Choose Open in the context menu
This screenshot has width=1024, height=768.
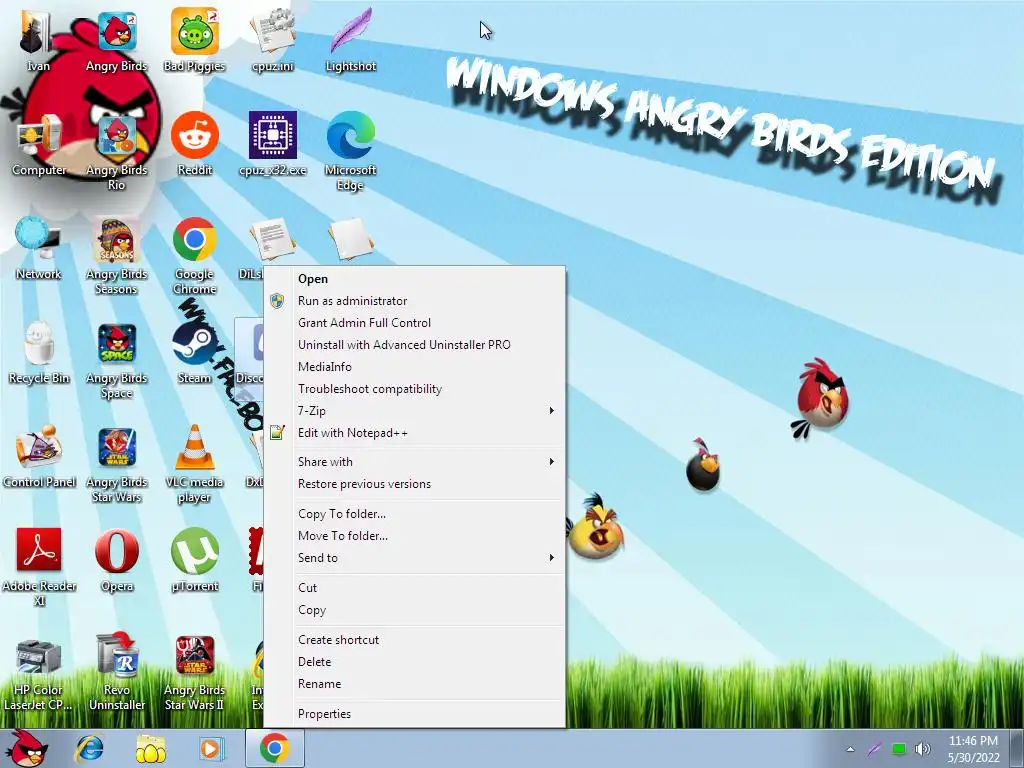point(415,279)
